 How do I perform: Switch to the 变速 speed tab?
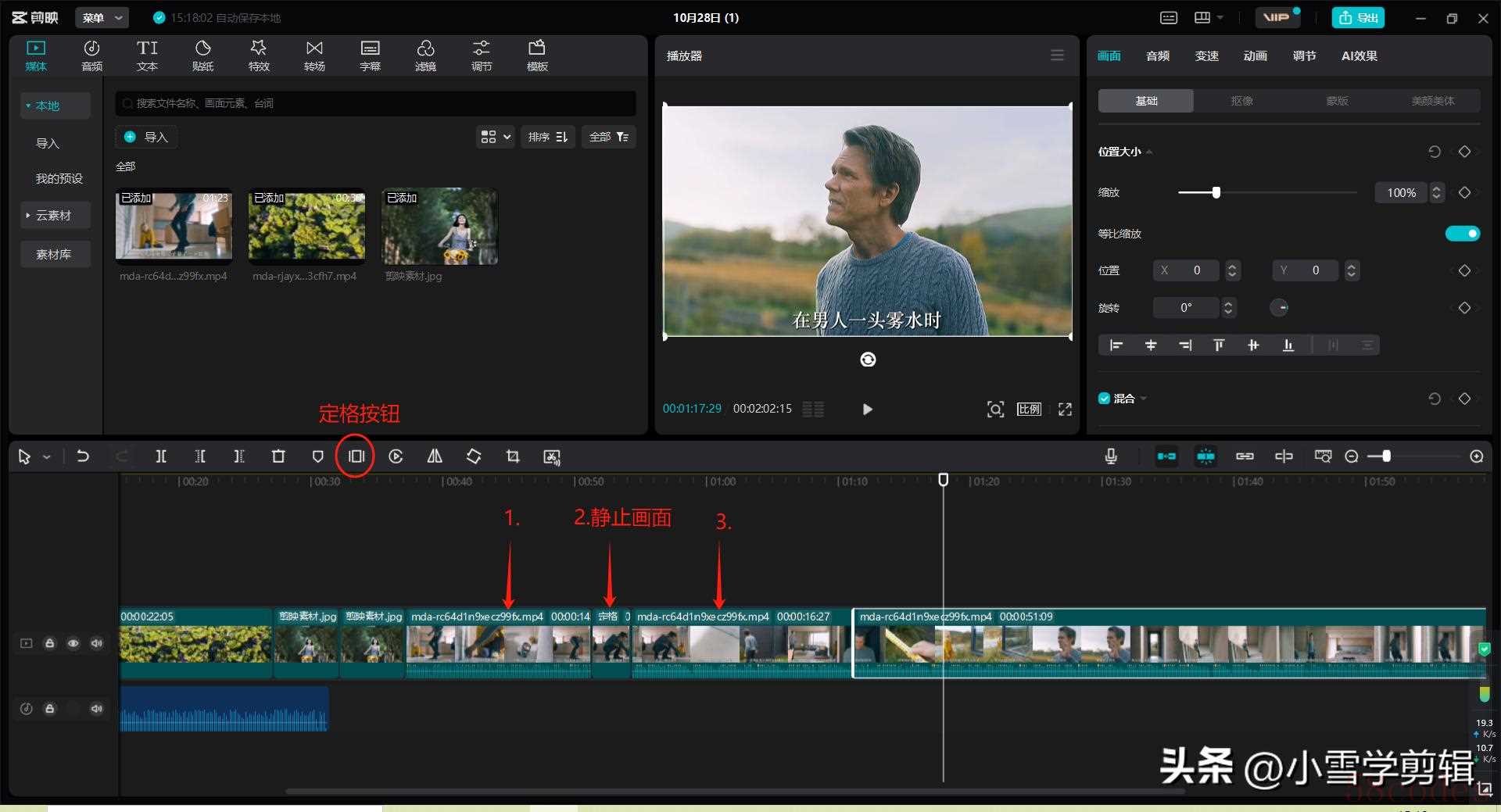(1206, 55)
